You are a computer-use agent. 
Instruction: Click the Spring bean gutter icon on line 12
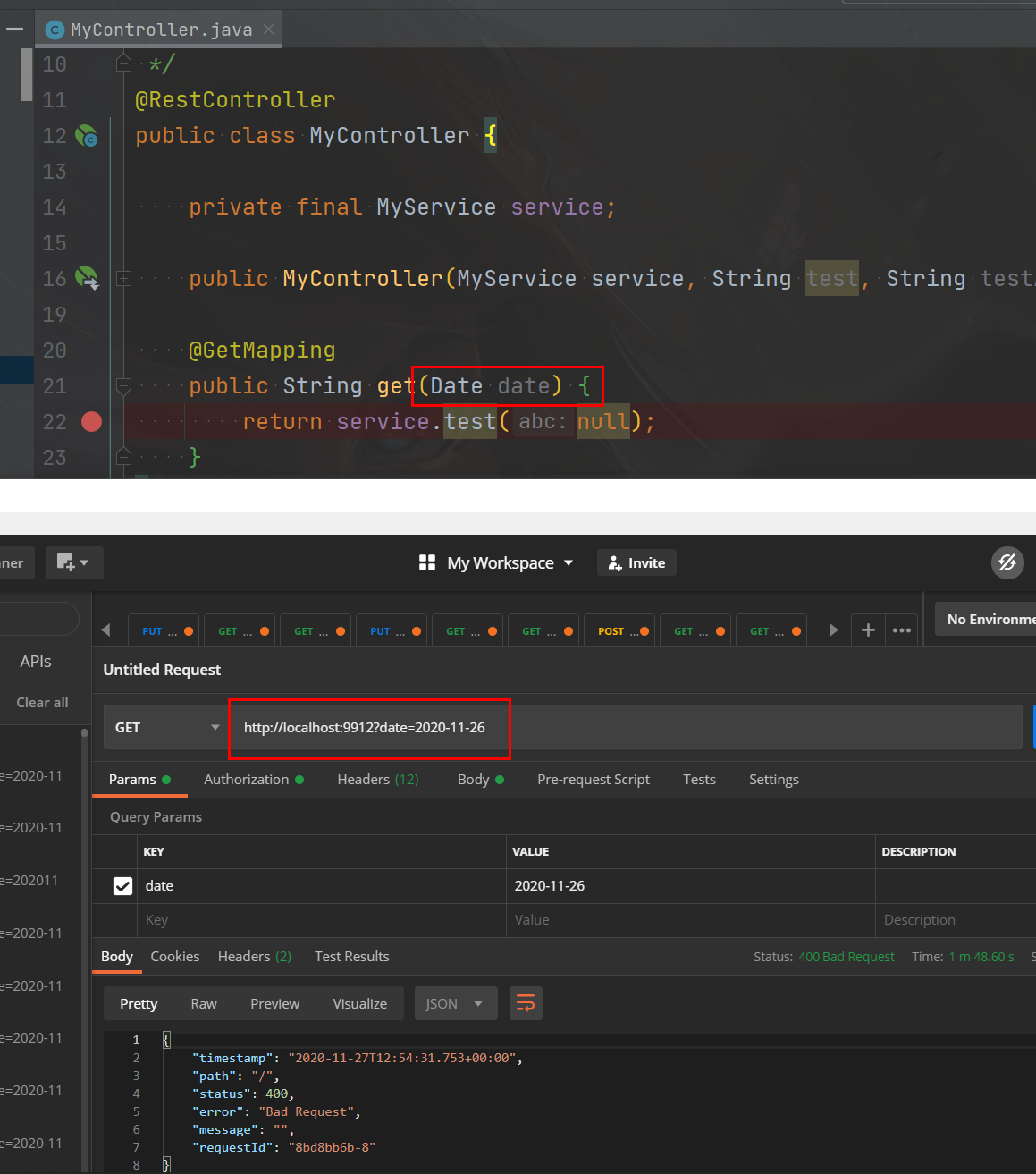point(87,136)
